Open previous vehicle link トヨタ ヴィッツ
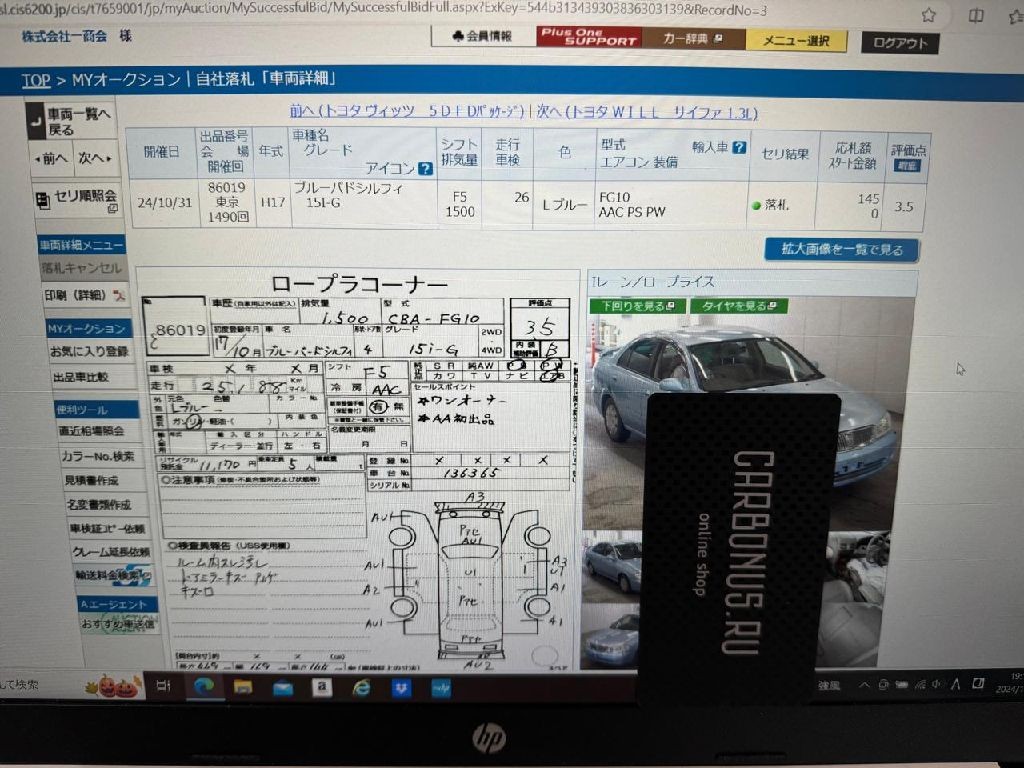The height and width of the screenshot is (768, 1024). (x=407, y=111)
